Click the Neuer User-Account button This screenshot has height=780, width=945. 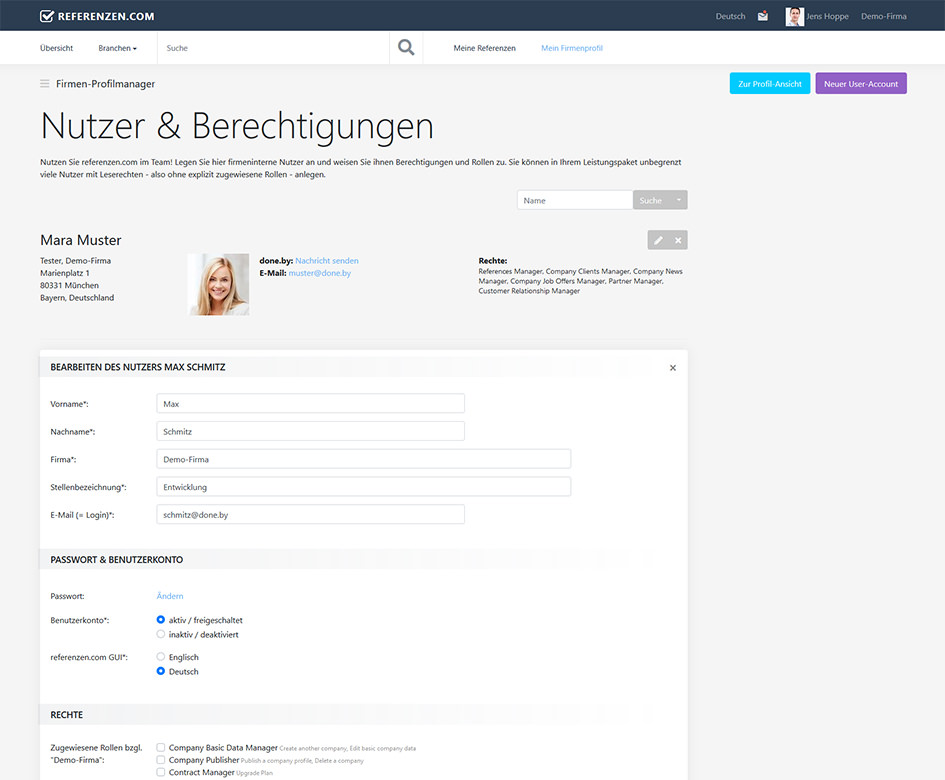tap(860, 83)
